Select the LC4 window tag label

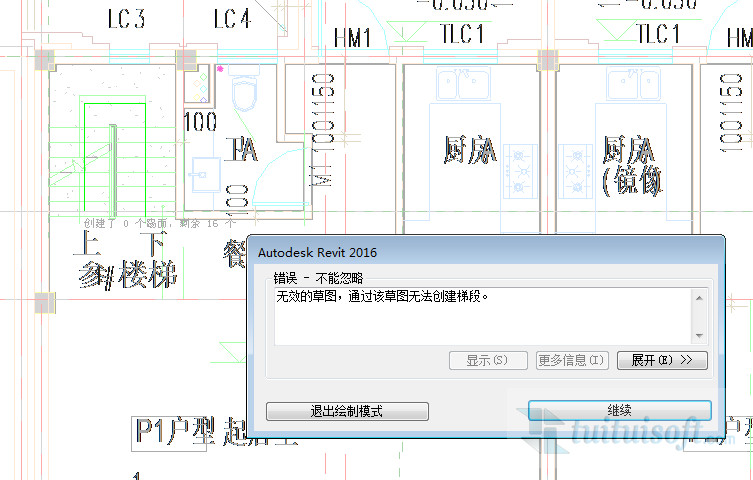(231, 19)
